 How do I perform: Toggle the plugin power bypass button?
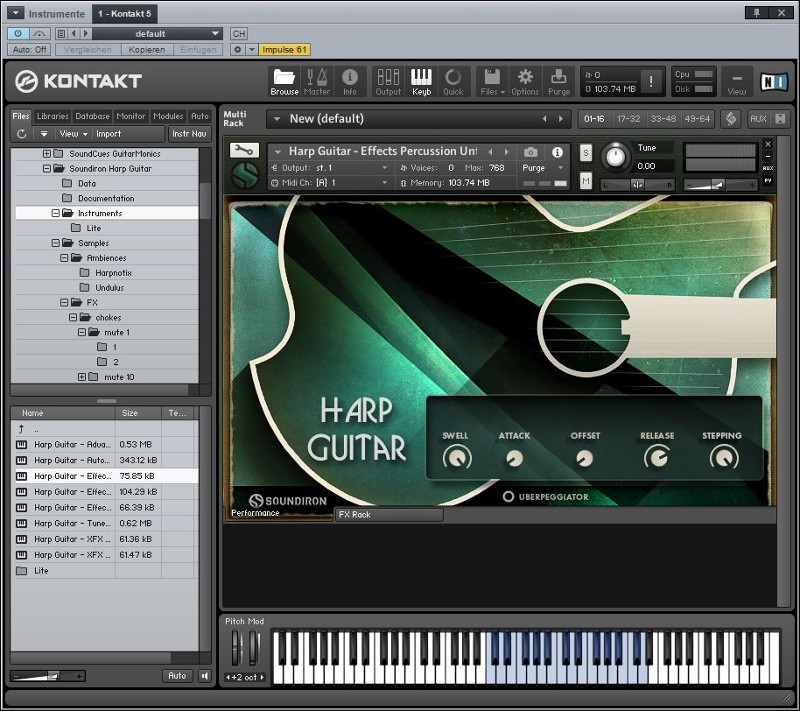click(x=18, y=34)
